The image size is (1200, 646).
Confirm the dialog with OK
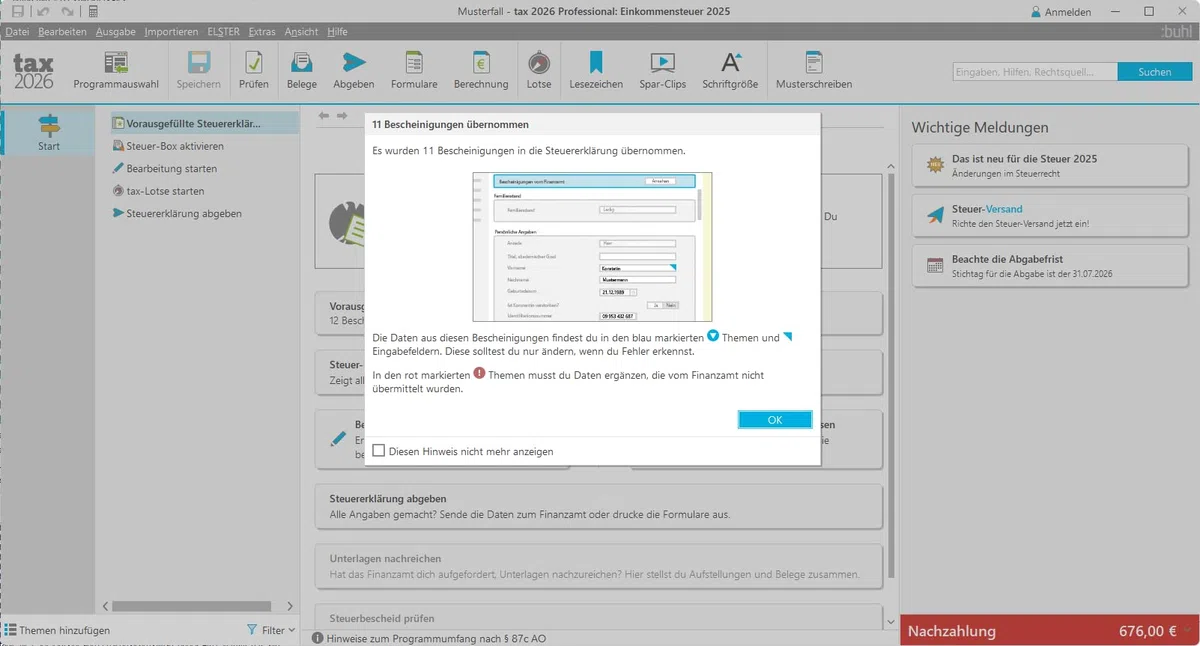coord(775,420)
